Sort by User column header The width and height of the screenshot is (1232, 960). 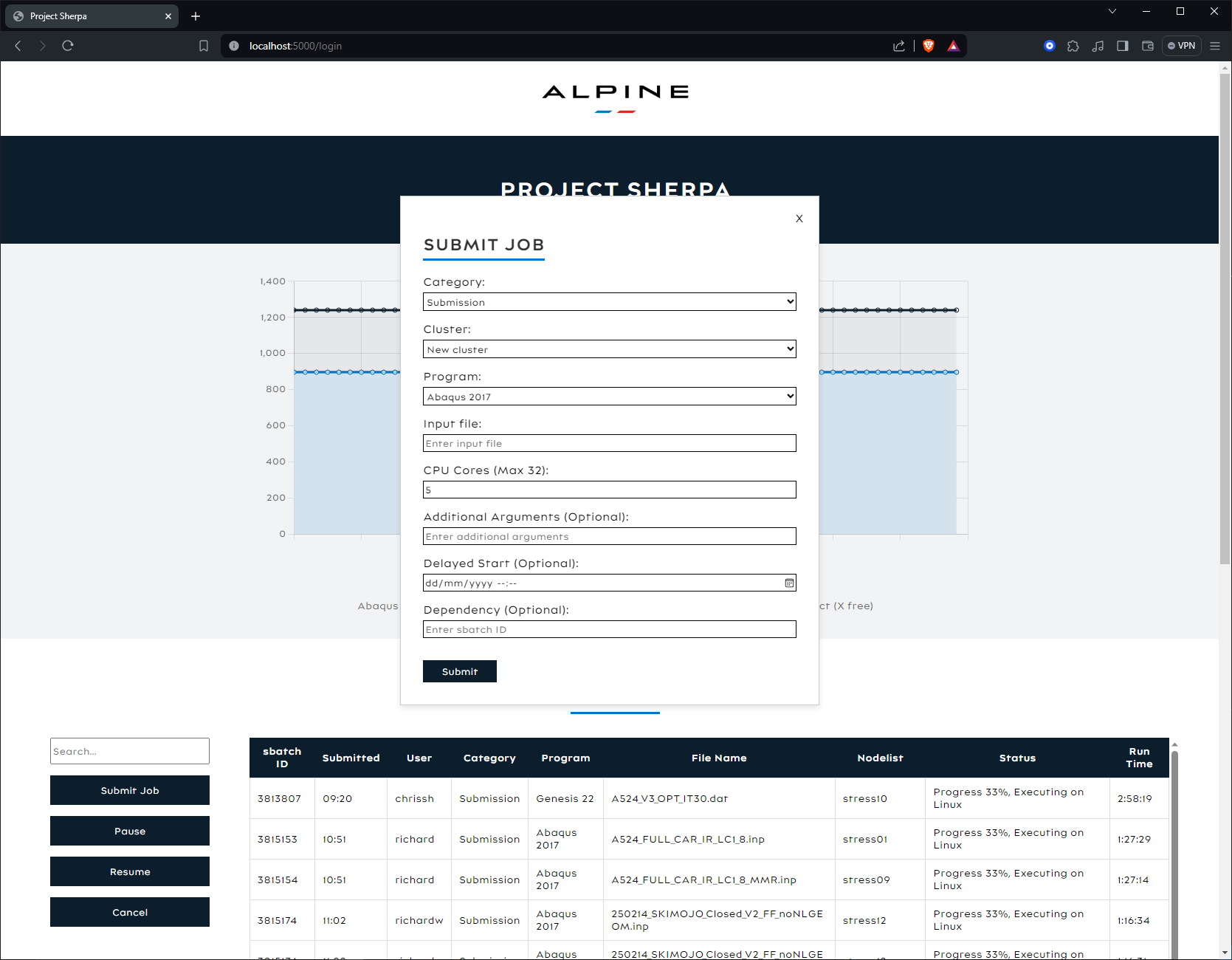[419, 758]
